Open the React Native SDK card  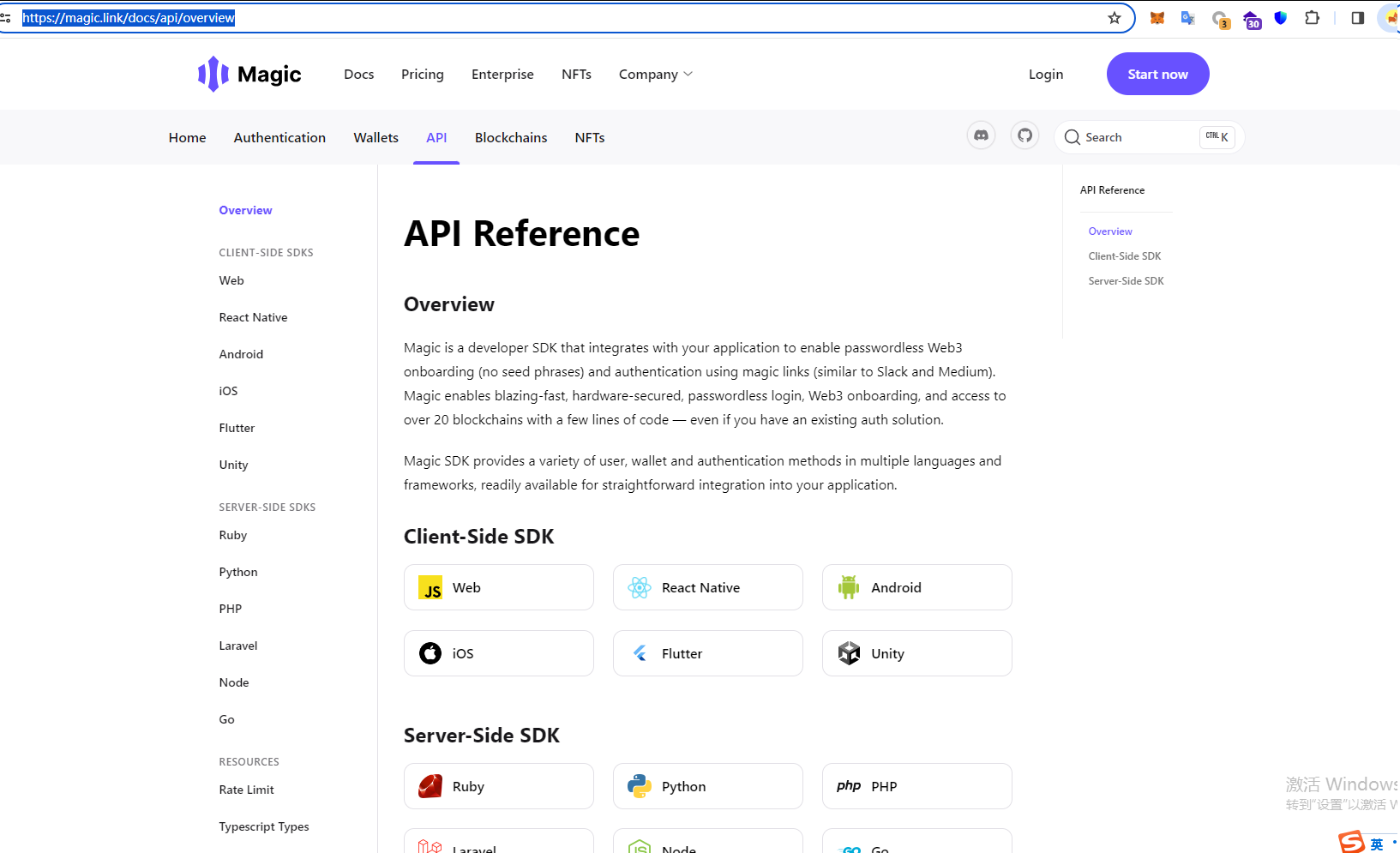[x=707, y=587]
